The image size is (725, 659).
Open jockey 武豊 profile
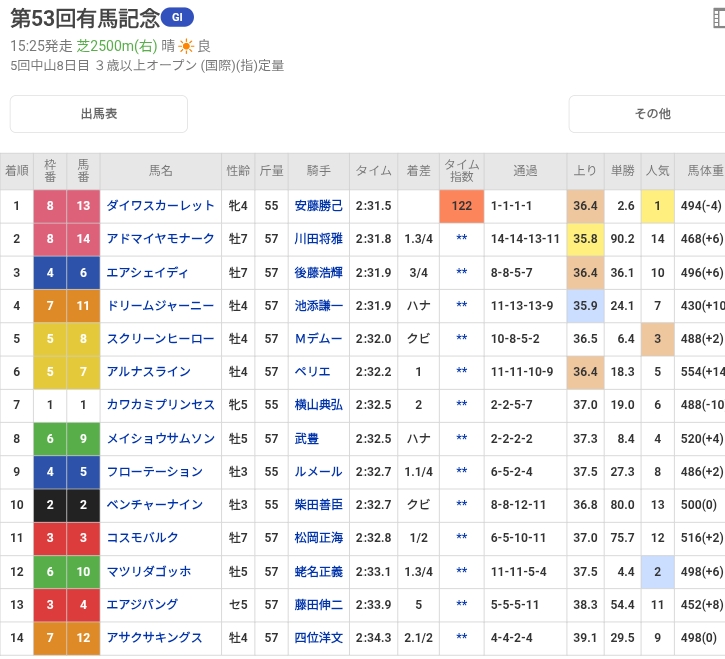(x=306, y=438)
